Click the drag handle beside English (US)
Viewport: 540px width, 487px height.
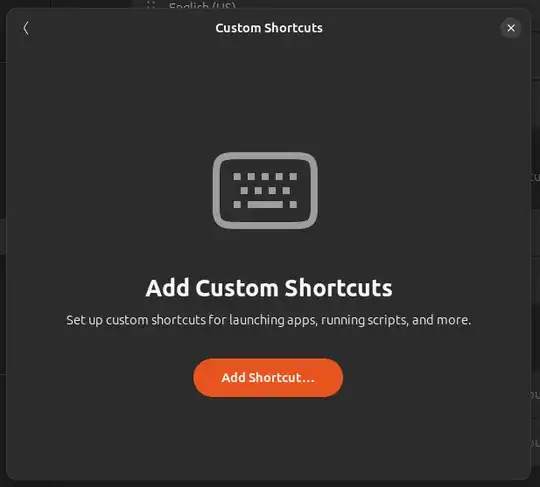coord(151,4)
